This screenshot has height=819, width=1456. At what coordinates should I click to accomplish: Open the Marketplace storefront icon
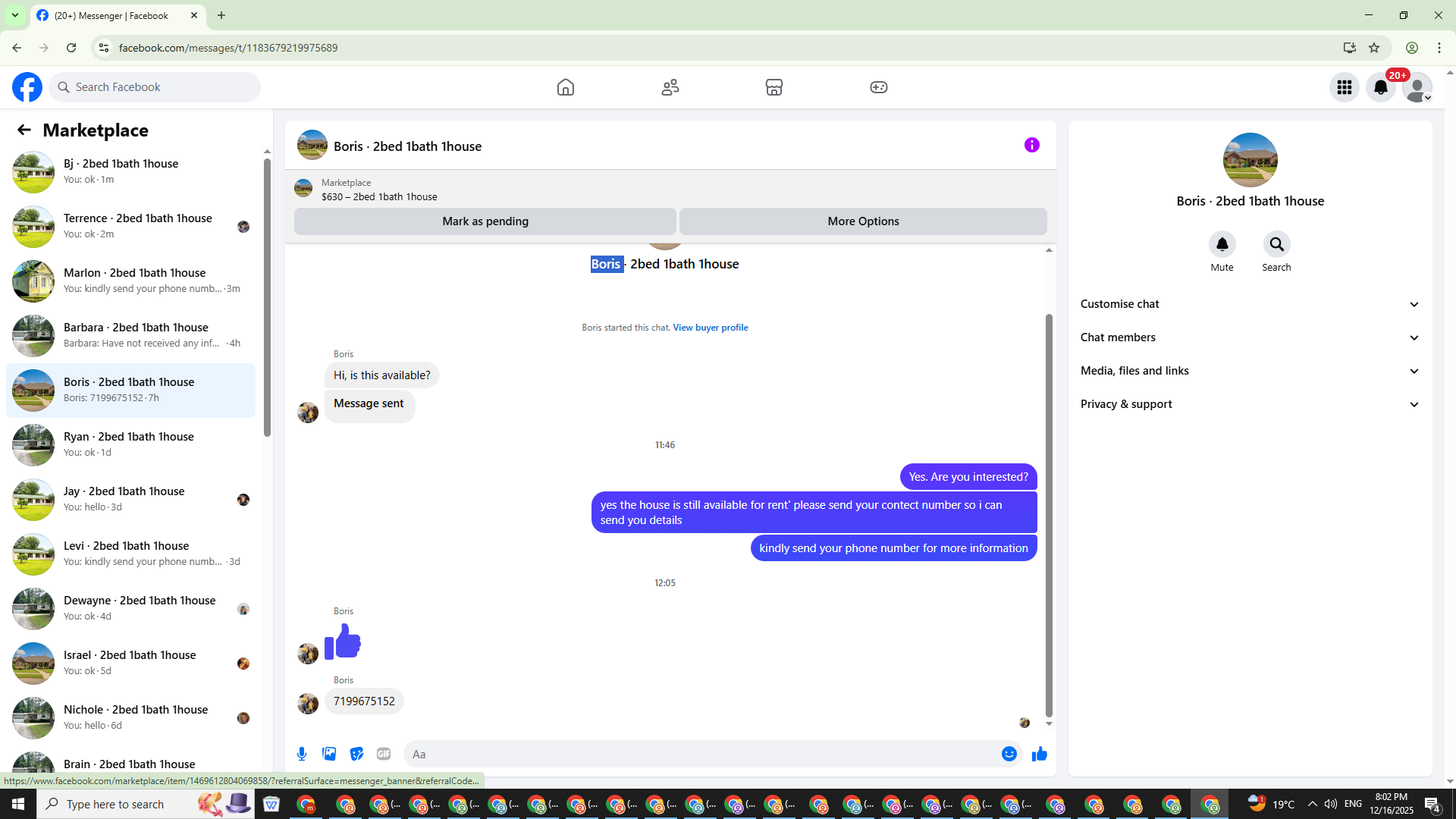coord(774,87)
